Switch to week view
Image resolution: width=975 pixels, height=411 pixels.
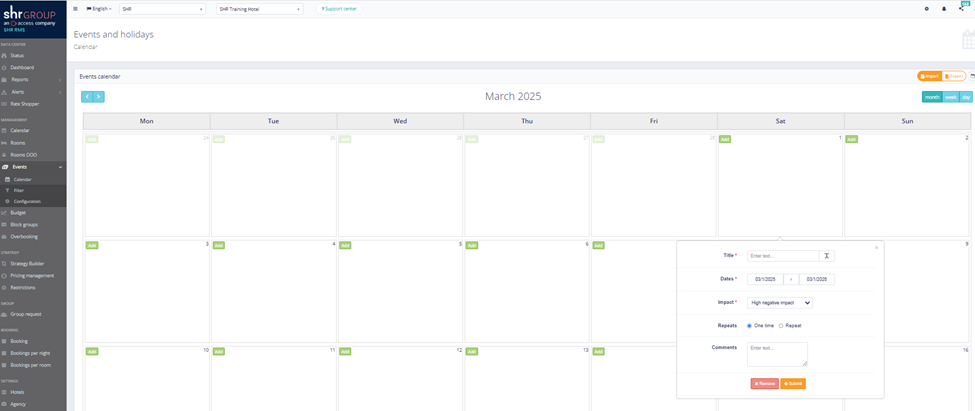(951, 97)
